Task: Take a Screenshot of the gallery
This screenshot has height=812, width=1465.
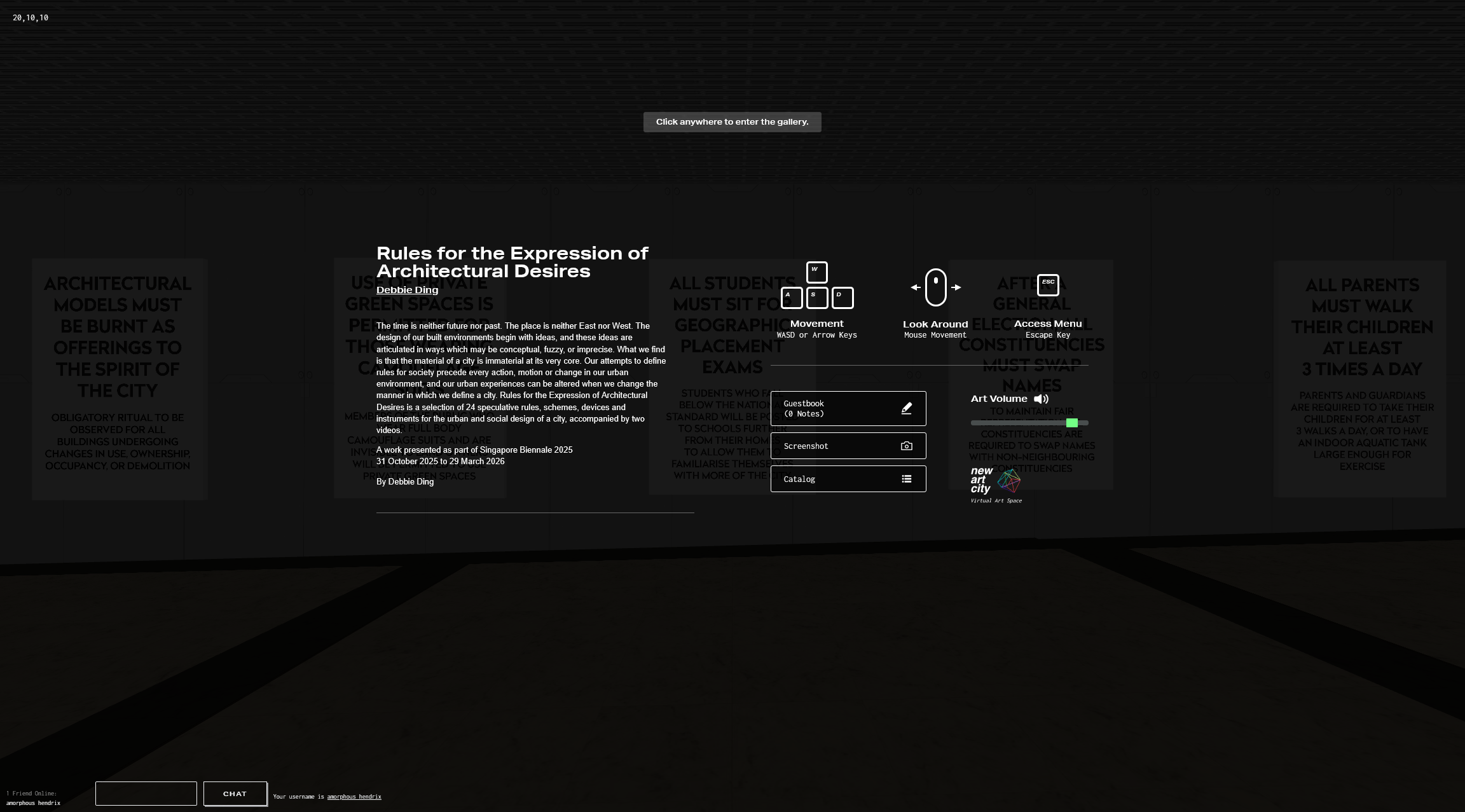Action: point(848,446)
